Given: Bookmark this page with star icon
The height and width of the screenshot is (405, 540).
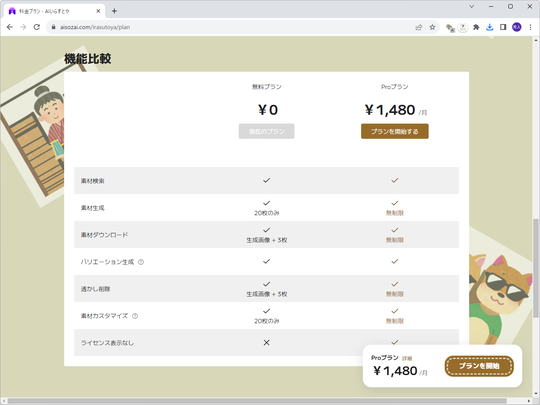Looking at the screenshot, I should pos(432,27).
